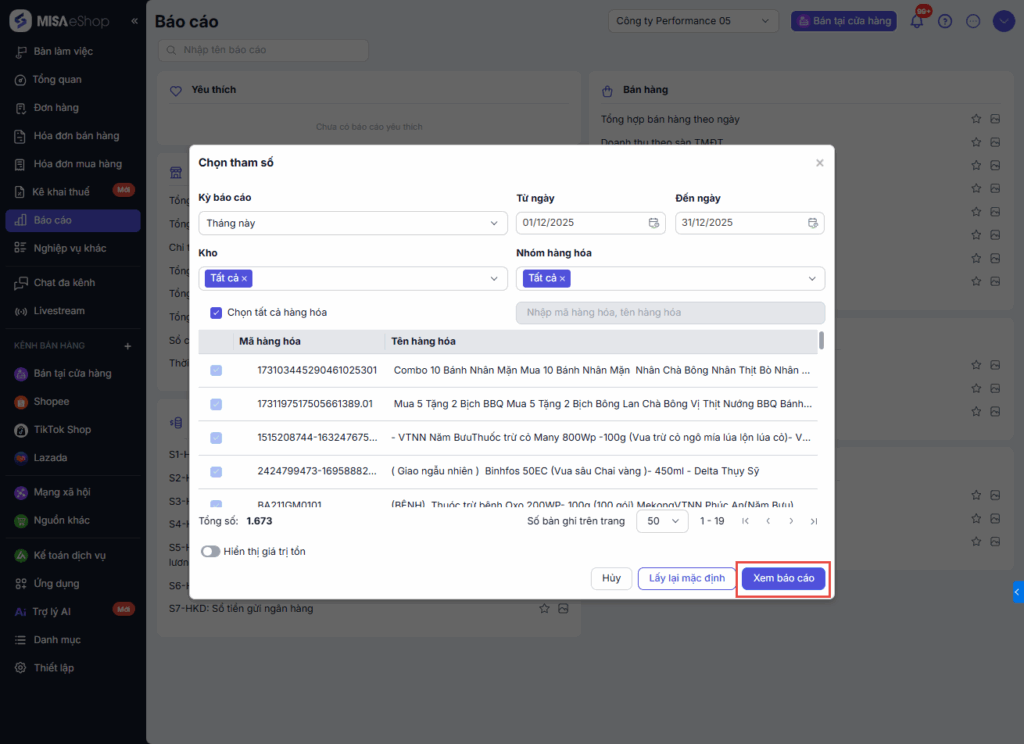Image resolution: width=1024 pixels, height=744 pixels.
Task: Click calendar icon in Đến ngày field
Action: click(814, 223)
